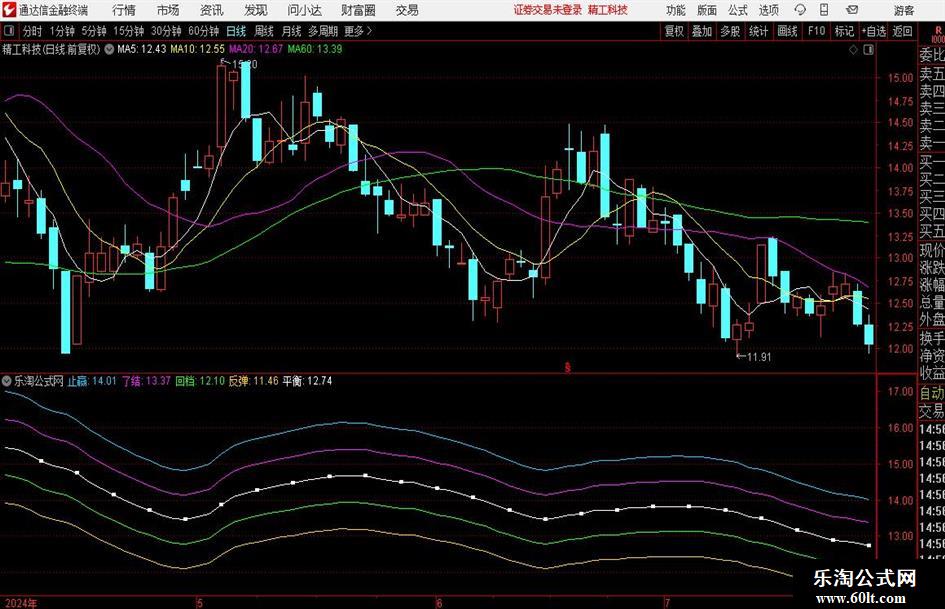This screenshot has width=945, height=609.
Task: Click the MA60: 13.39 indicator label
Action: (315, 49)
